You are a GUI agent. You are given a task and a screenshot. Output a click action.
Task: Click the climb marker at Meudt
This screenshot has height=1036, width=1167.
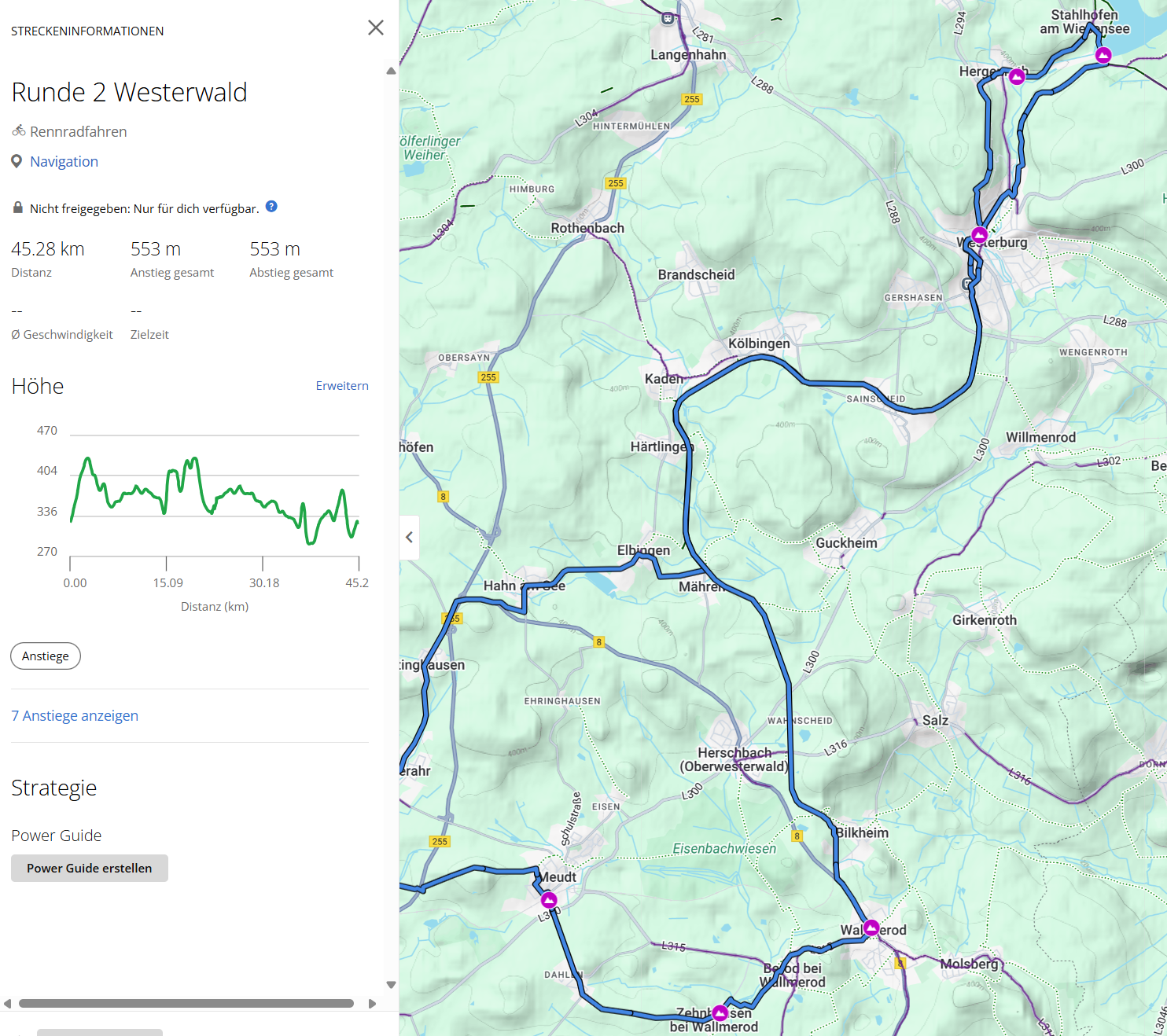click(549, 899)
